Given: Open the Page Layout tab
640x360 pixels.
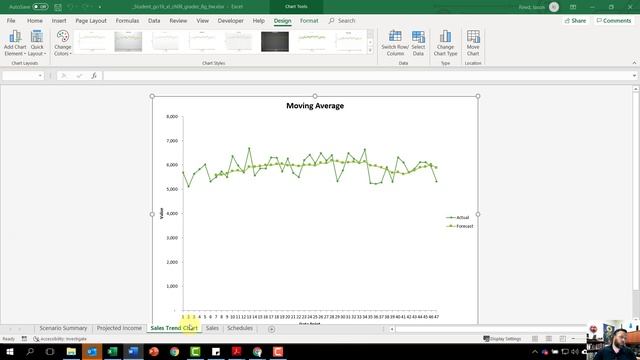Looking at the screenshot, I should tap(91, 20).
